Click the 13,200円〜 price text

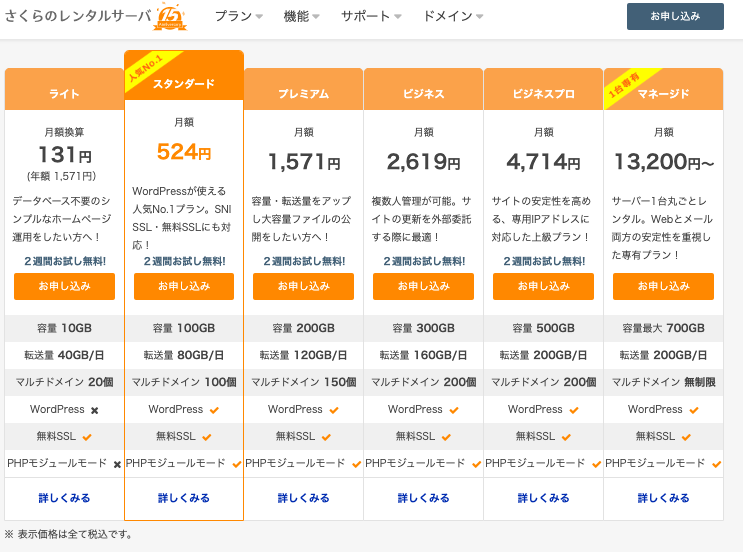(x=663, y=162)
